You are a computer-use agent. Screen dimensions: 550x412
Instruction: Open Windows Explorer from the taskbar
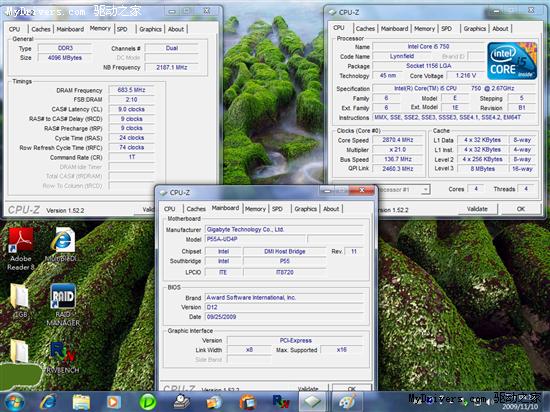[x=81, y=402]
